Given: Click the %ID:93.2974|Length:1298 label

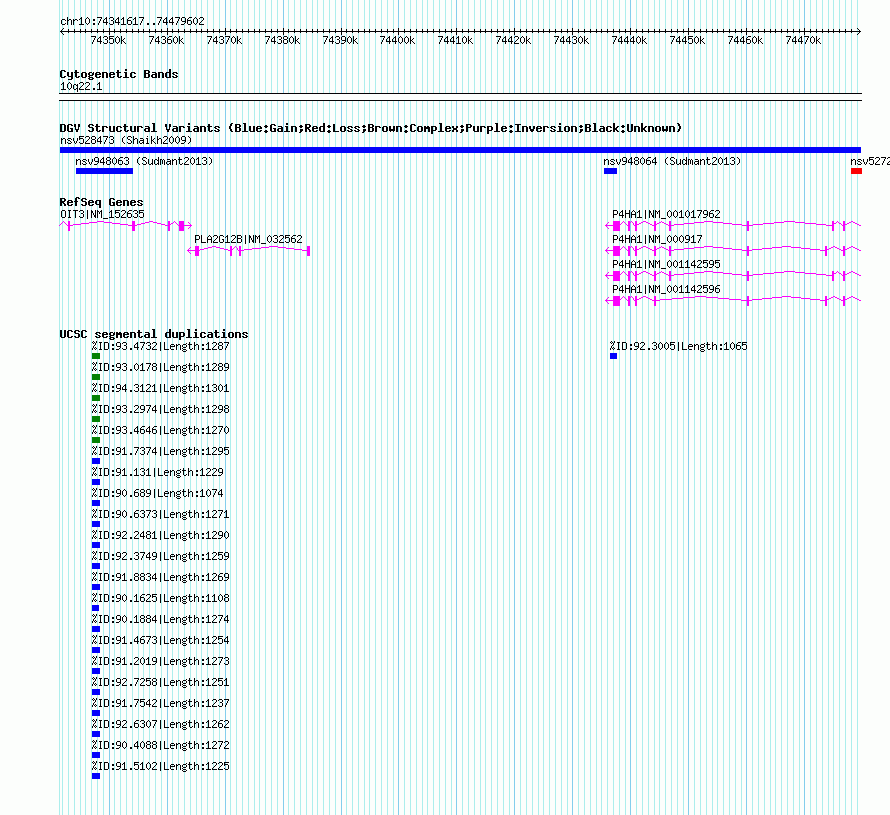Looking at the screenshot, I should [161, 409].
